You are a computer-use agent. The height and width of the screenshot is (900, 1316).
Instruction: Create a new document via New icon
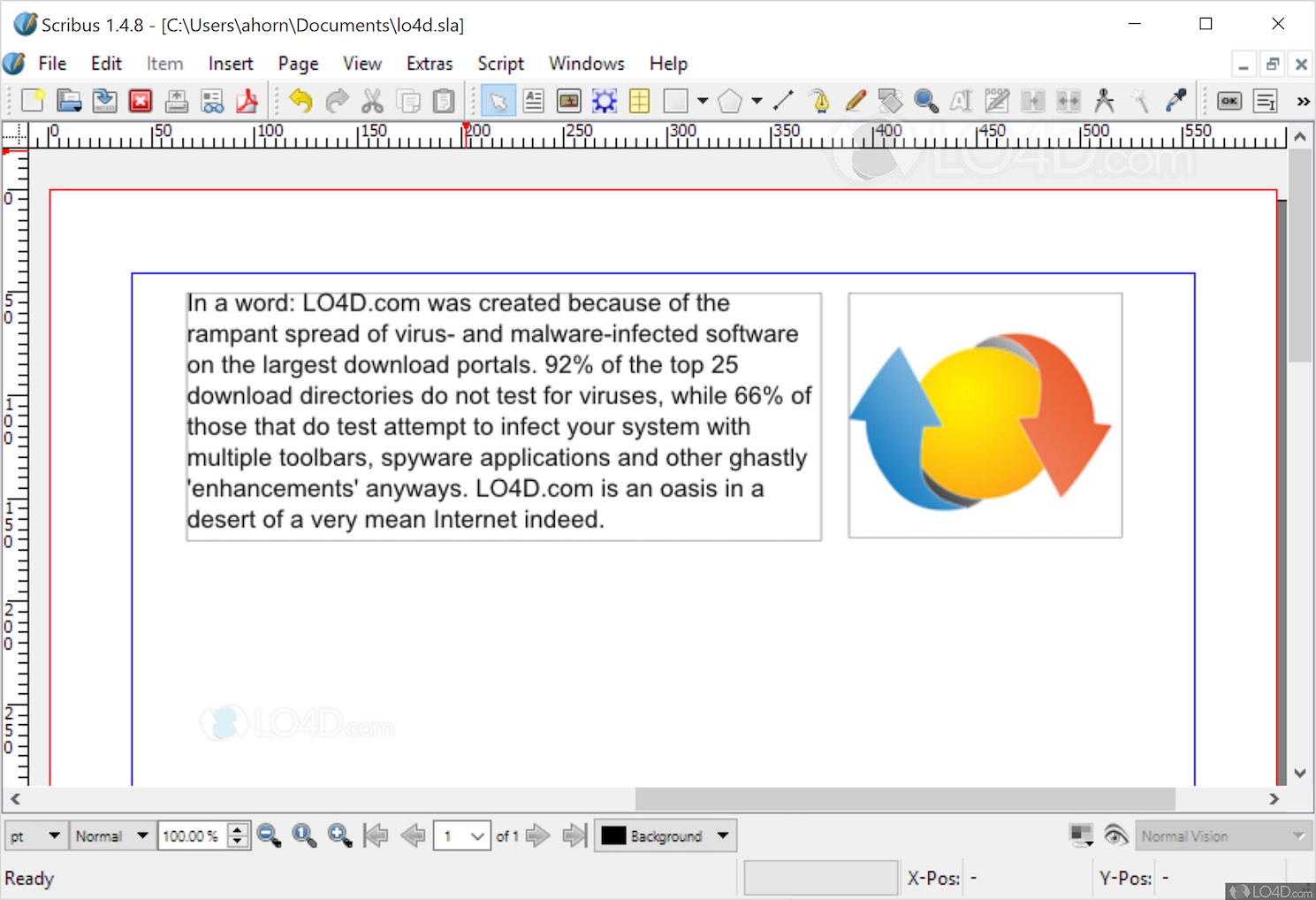point(33,101)
